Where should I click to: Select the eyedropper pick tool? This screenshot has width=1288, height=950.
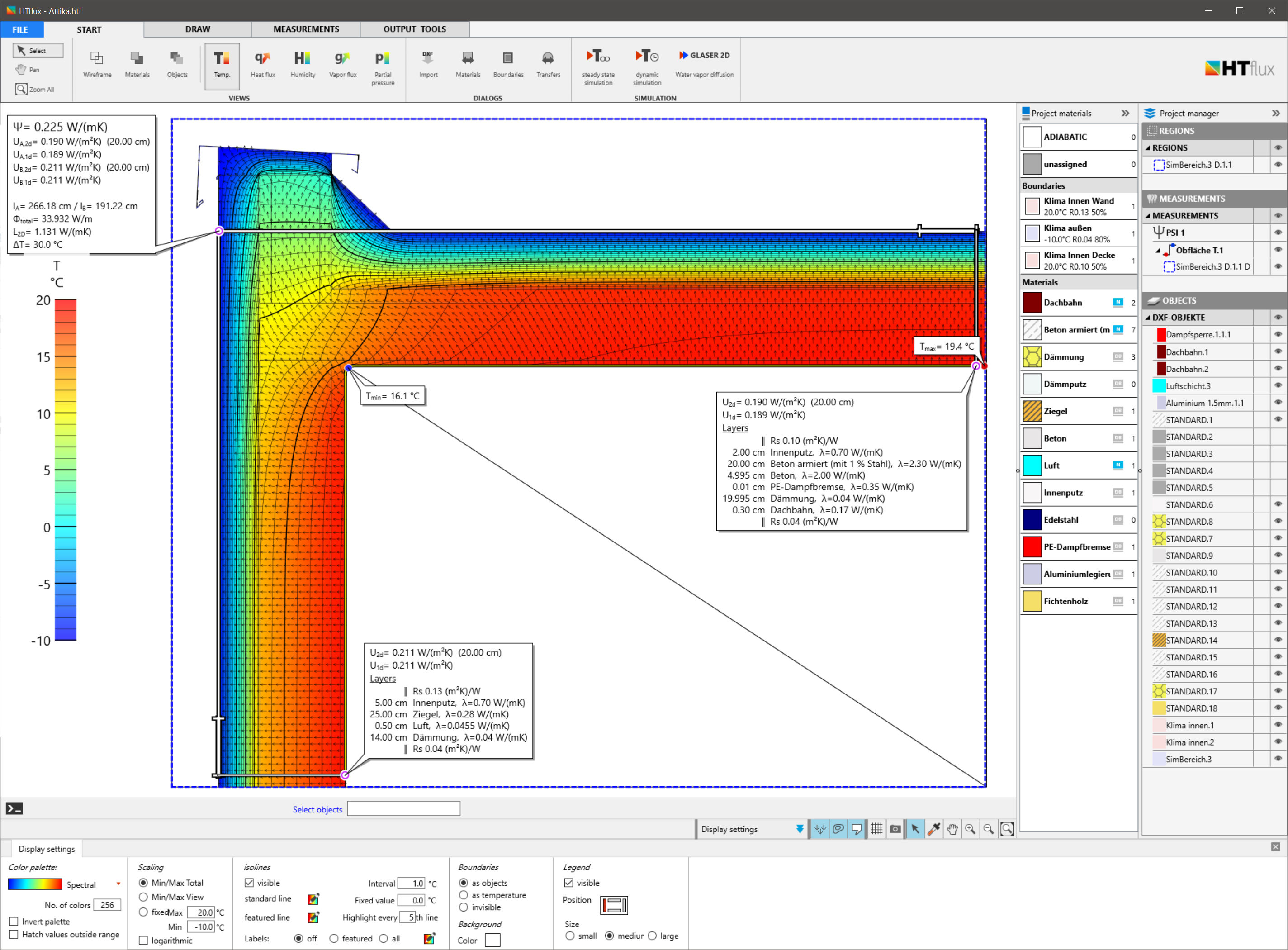[934, 829]
